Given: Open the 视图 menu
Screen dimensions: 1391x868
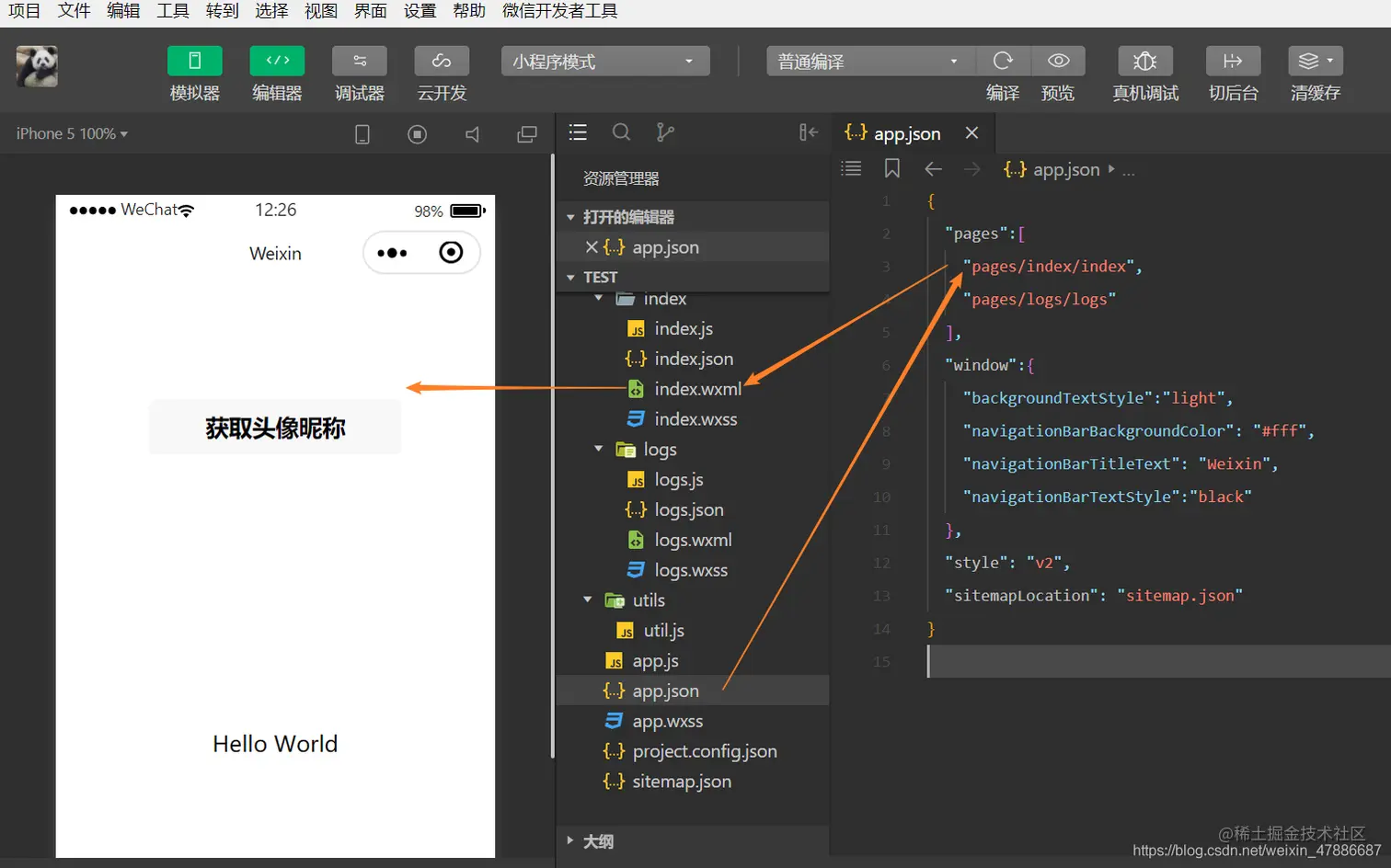Looking at the screenshot, I should pos(321,11).
